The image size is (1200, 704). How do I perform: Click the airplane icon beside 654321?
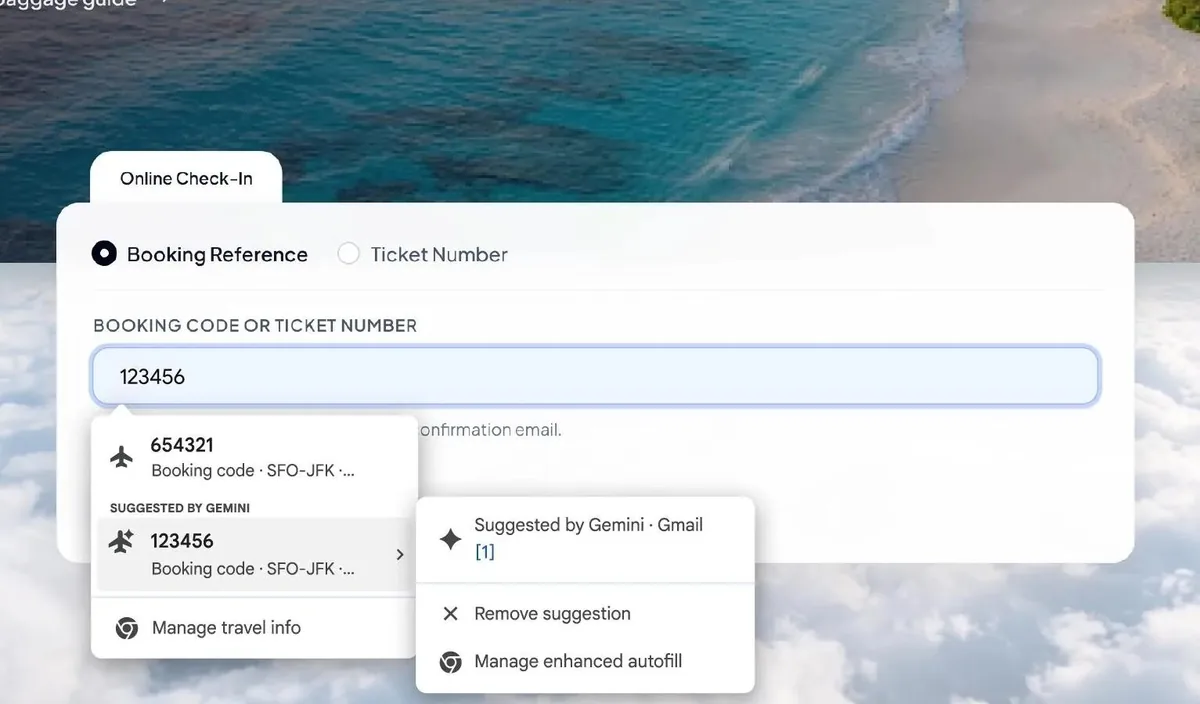point(121,457)
